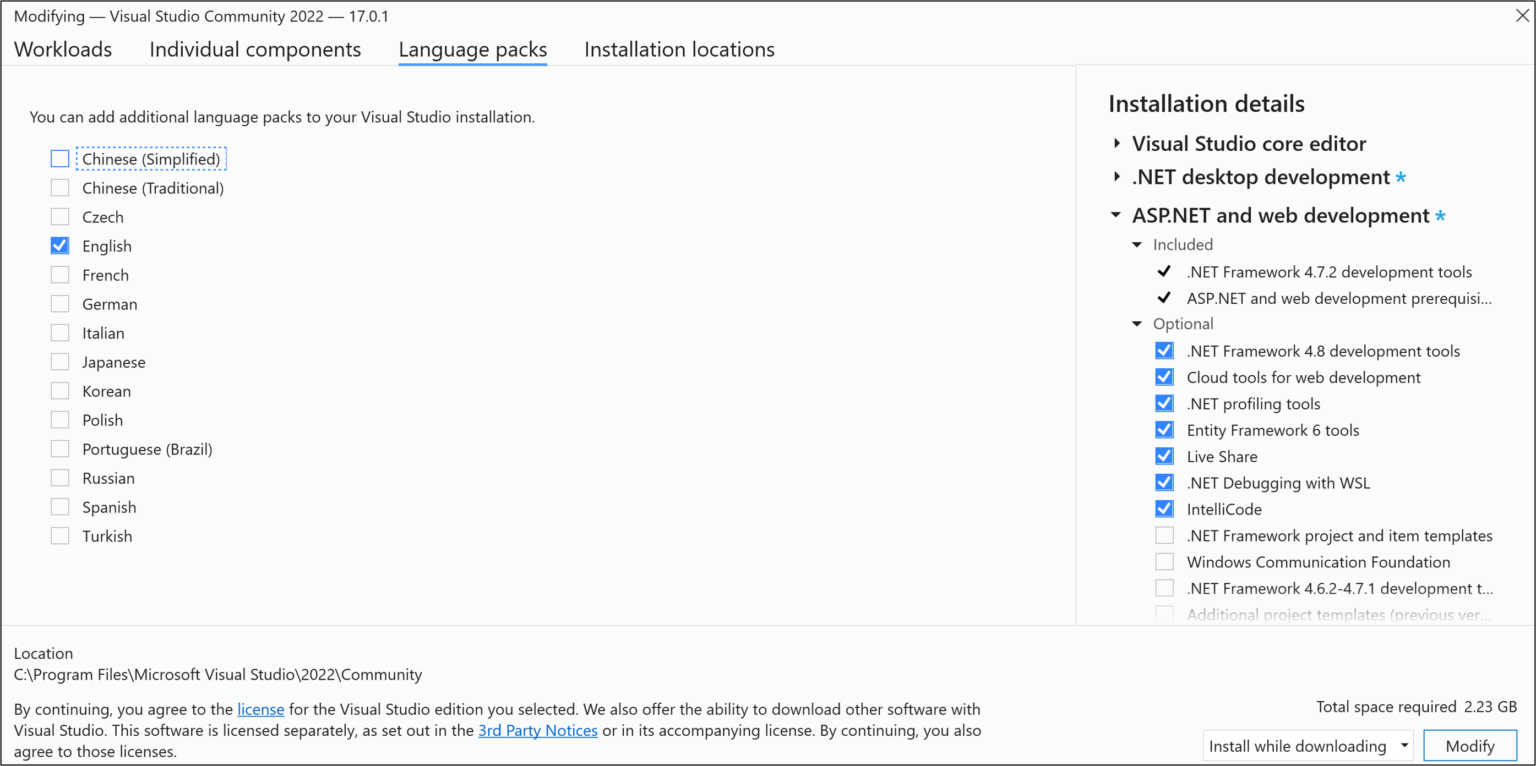Switch to Installation locations tab

click(679, 49)
